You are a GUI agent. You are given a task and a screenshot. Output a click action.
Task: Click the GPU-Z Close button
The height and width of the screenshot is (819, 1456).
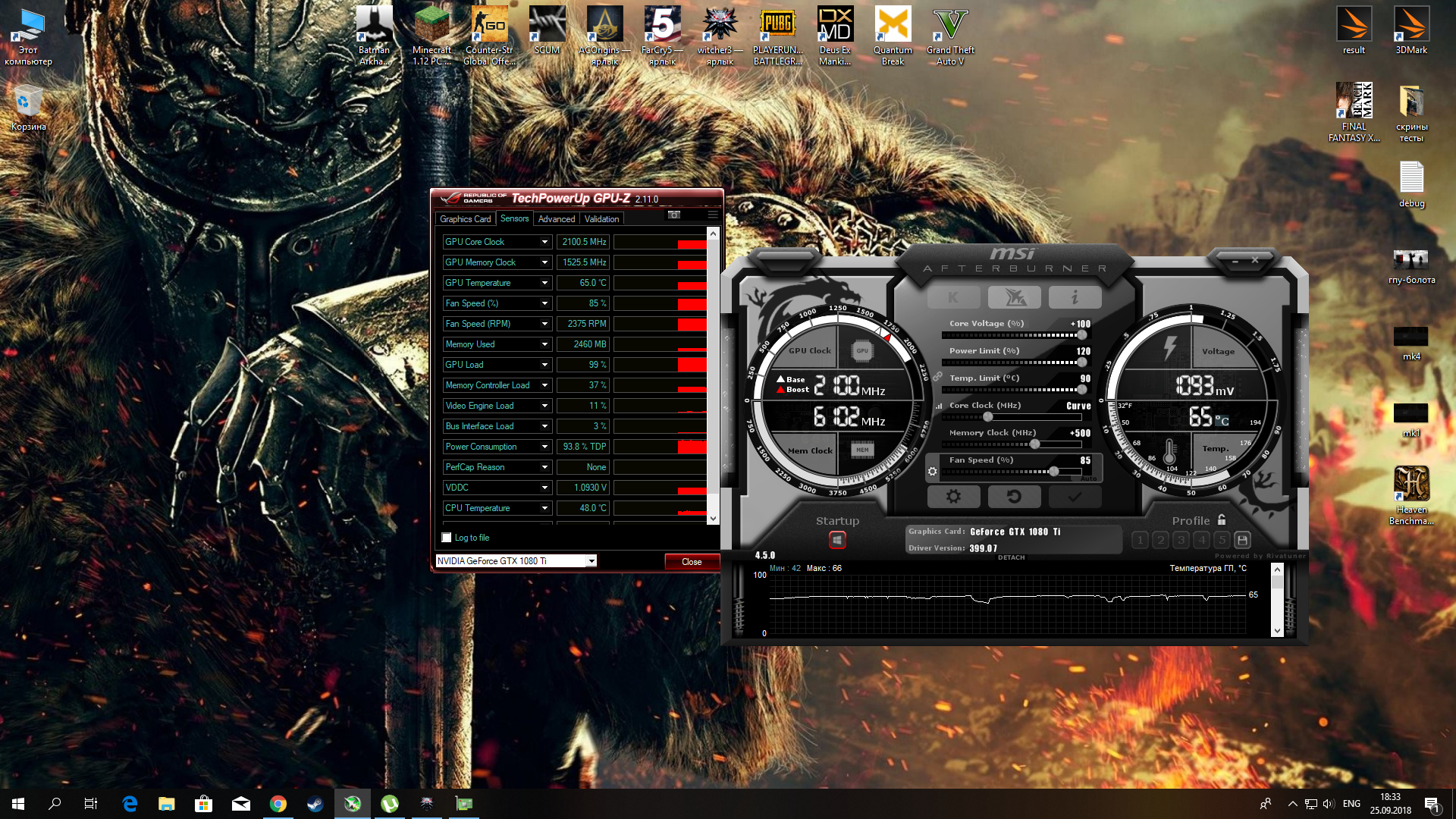click(691, 562)
